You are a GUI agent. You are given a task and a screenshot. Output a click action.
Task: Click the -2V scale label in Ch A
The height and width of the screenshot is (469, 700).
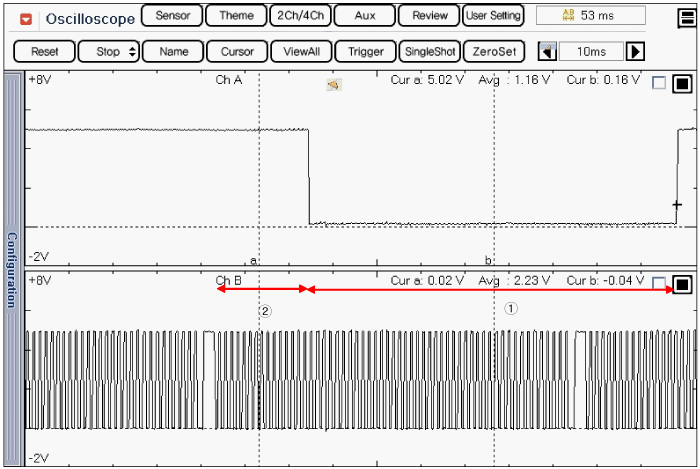[39, 257]
